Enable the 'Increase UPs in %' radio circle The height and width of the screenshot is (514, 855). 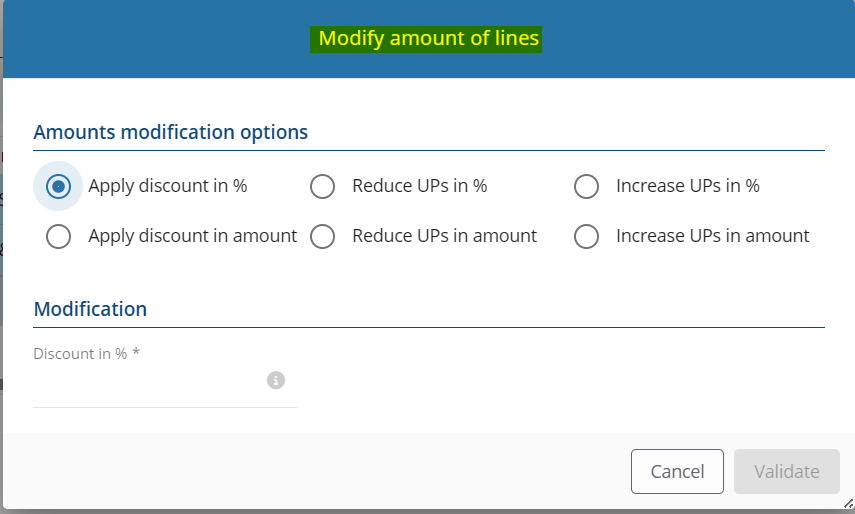586,186
